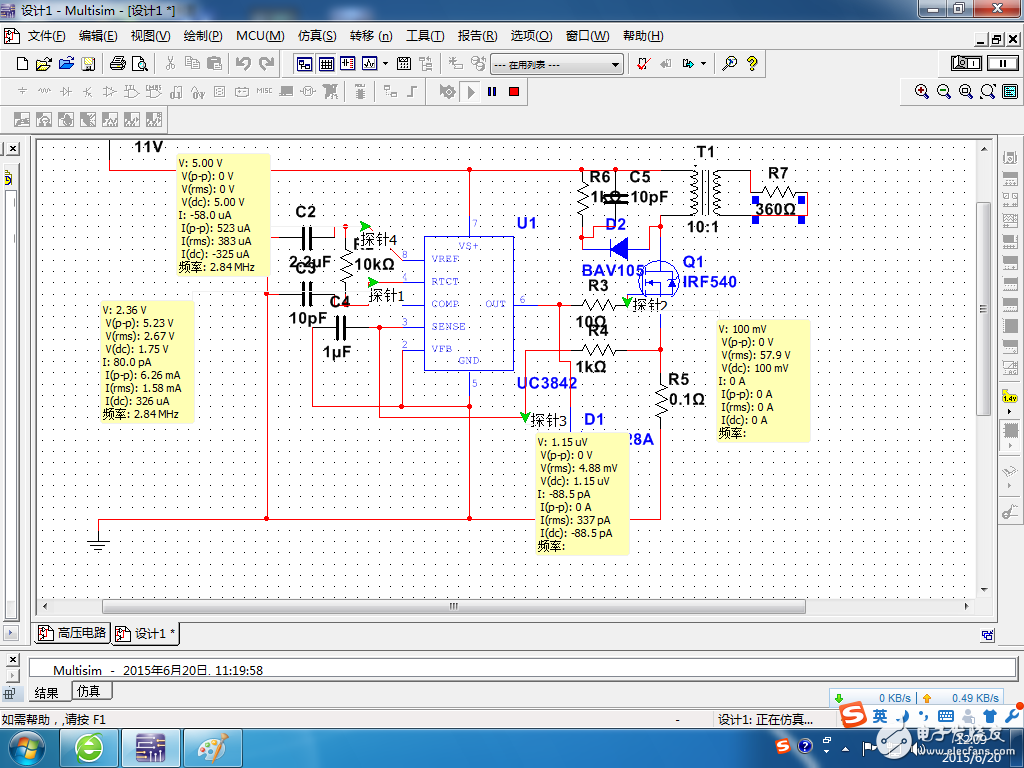Viewport: 1024px width, 768px height.
Task: Zoom out of the schematic
Action: pos(944,91)
